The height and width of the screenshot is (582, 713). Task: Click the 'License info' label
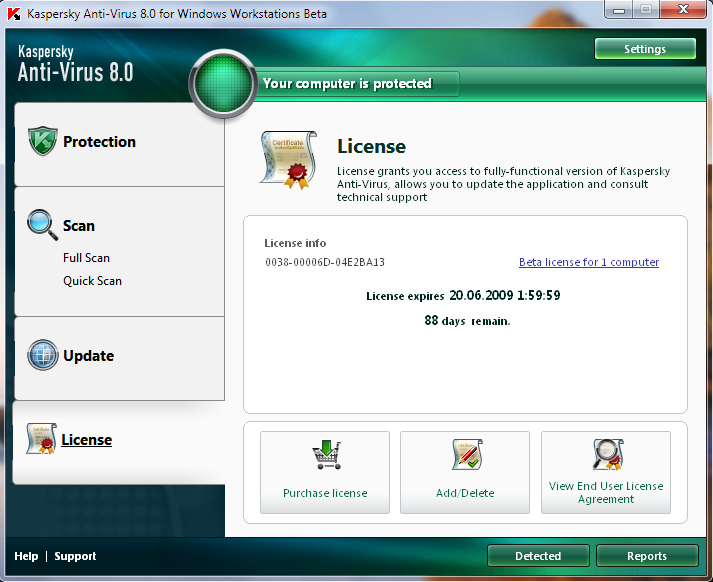(x=295, y=243)
